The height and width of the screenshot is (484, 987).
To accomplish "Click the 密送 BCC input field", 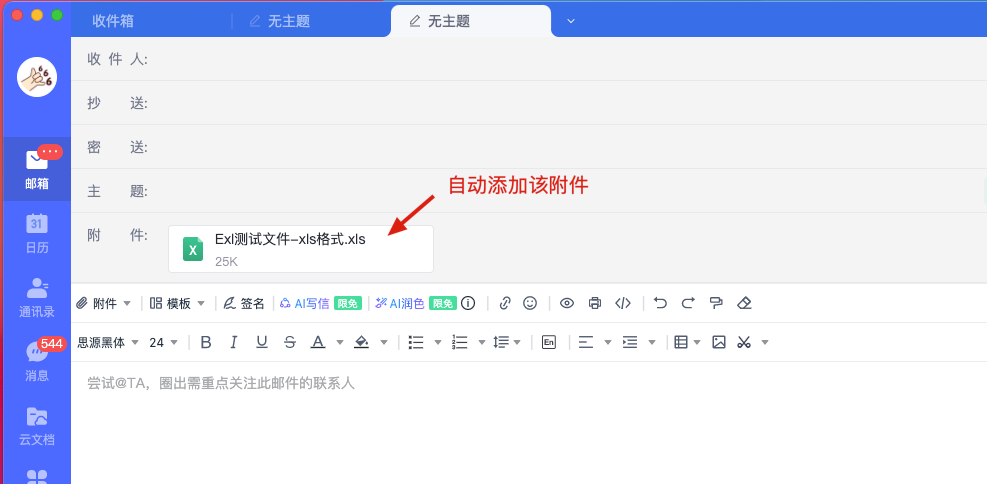I will tap(570, 147).
